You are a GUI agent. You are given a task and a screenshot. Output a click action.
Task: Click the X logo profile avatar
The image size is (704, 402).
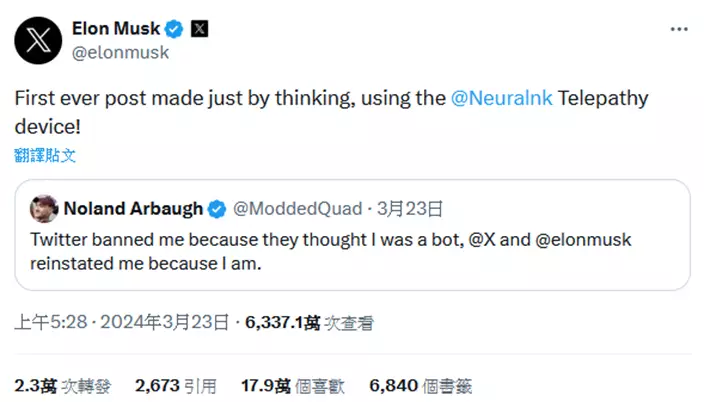click(36, 39)
